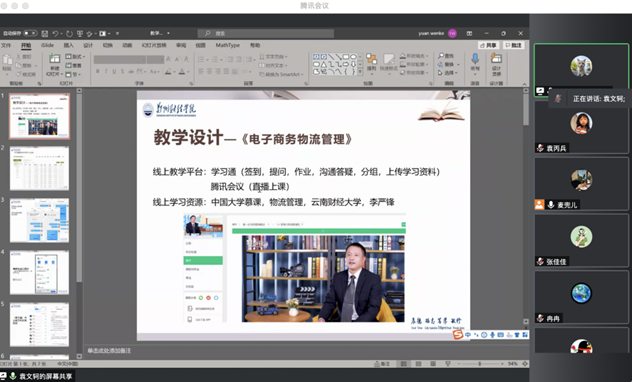Click the PowerPoint search box
This screenshot has width=632, height=382.
coord(266,33)
